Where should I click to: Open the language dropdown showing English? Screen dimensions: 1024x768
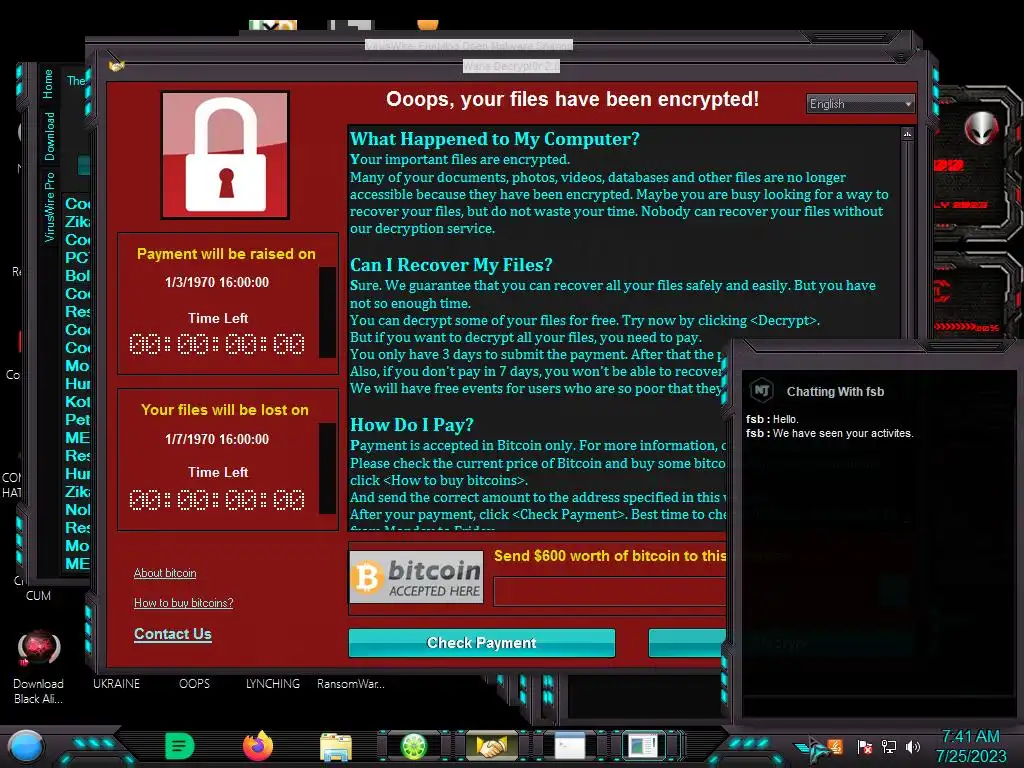860,104
